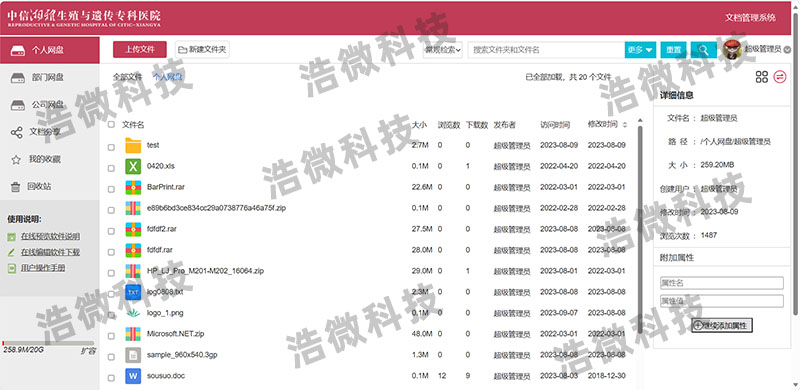Click the 上传文件 upload button
This screenshot has width=800, height=390.
[140, 50]
